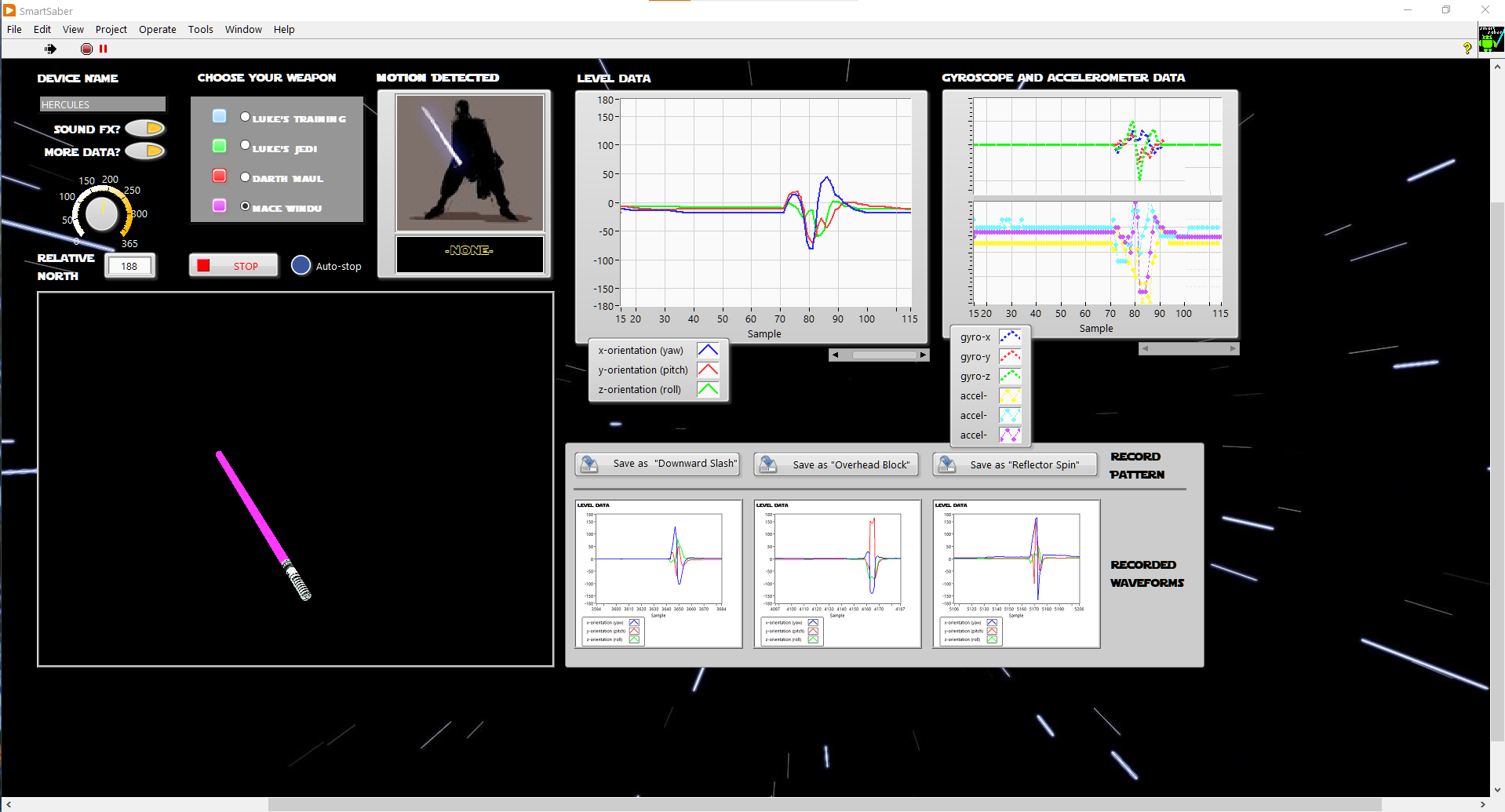1505x812 pixels.
Task: Click the Relative North dial knob
Action: [101, 214]
